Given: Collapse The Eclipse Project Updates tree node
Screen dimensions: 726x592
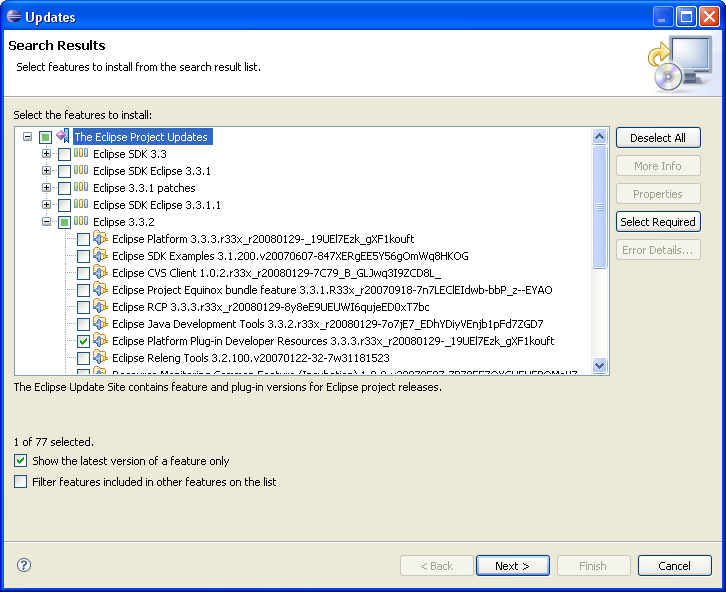Looking at the screenshot, I should pyautogui.click(x=28, y=137).
